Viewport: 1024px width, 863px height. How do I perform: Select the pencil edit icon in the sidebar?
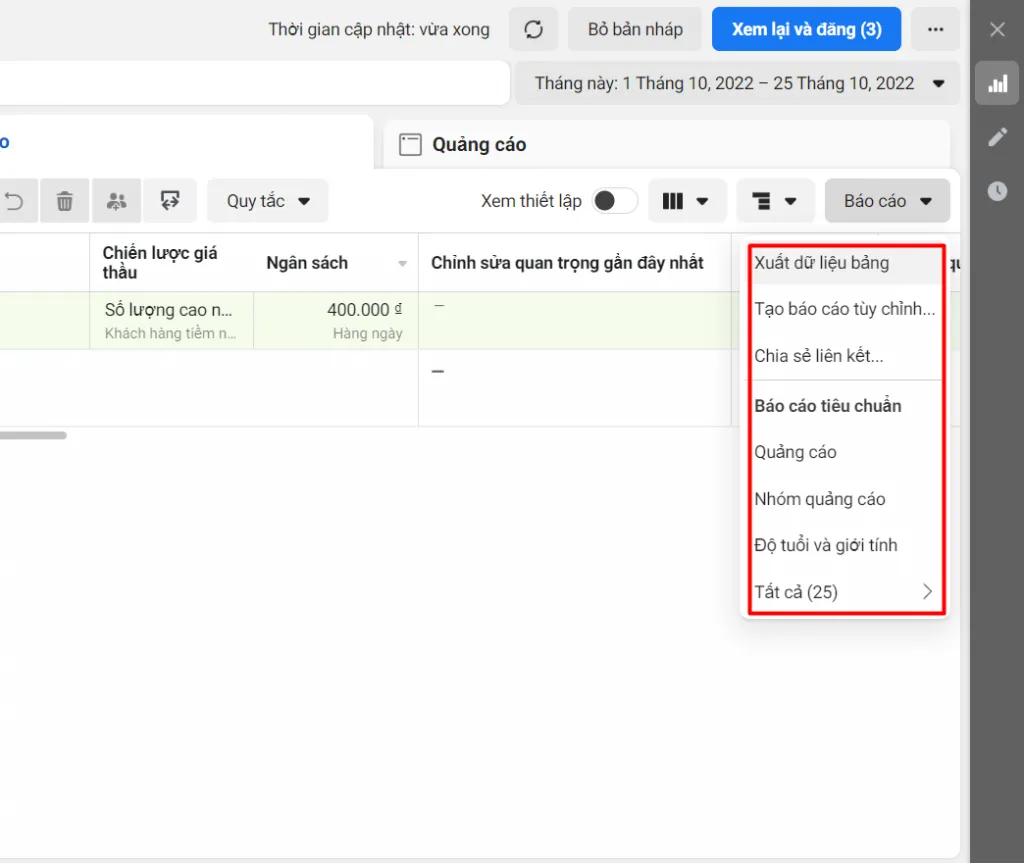(997, 137)
